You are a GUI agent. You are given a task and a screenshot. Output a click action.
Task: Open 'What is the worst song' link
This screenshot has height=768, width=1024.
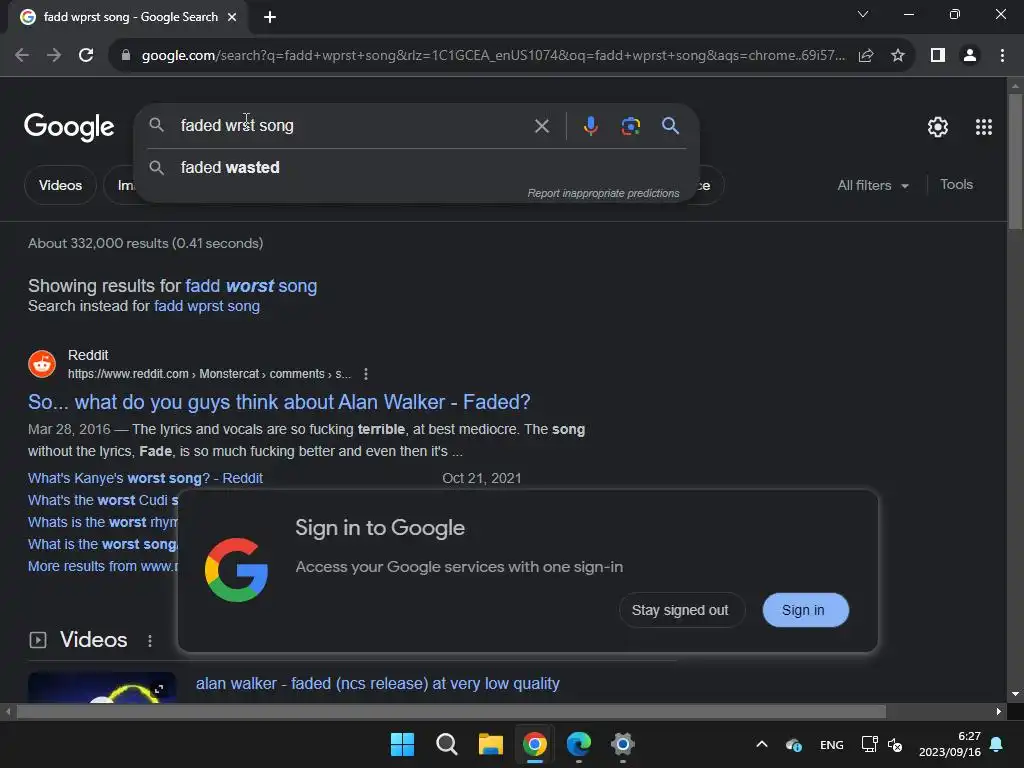[x=103, y=545]
